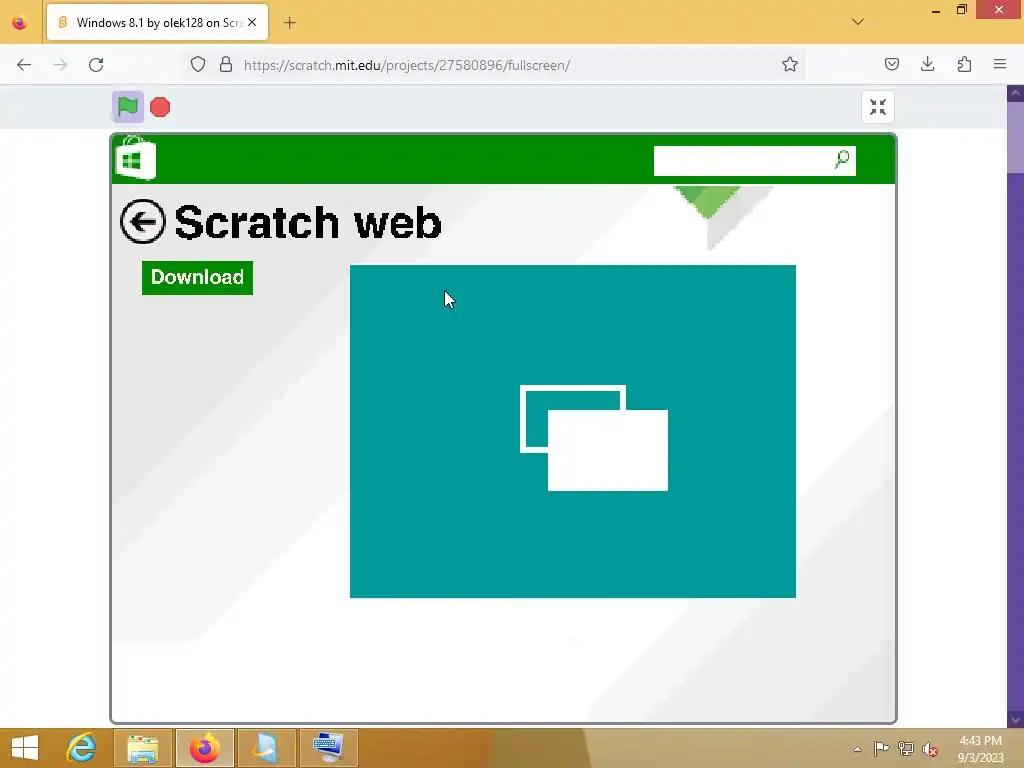Click the store search magnifier icon
The width and height of the screenshot is (1024, 768).
tap(842, 159)
